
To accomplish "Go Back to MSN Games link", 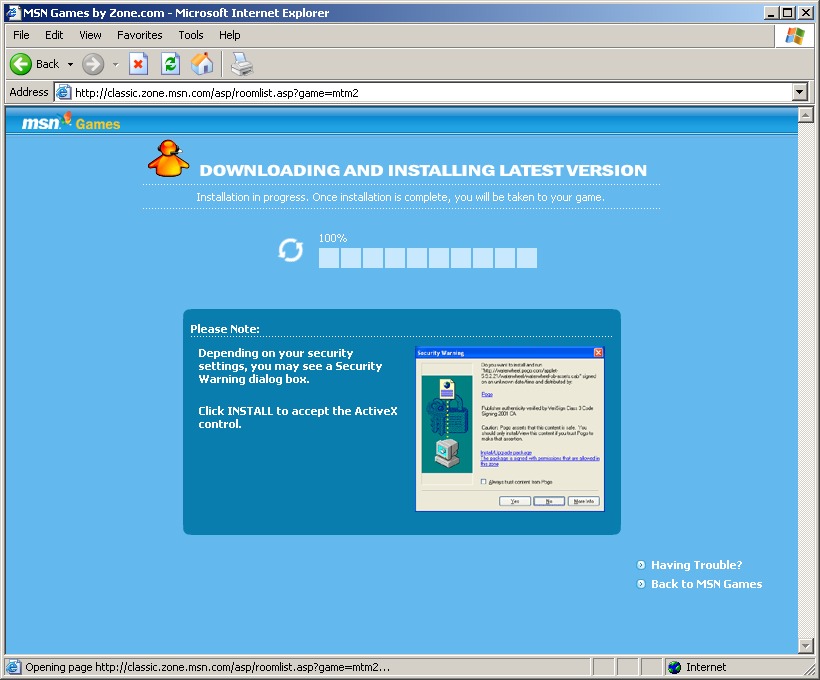I will click(x=707, y=584).
